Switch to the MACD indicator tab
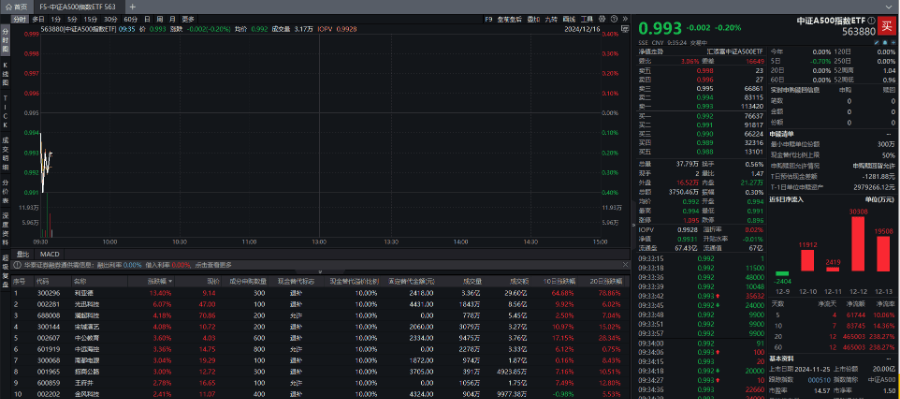This screenshot has height=399, width=900. click(49, 254)
